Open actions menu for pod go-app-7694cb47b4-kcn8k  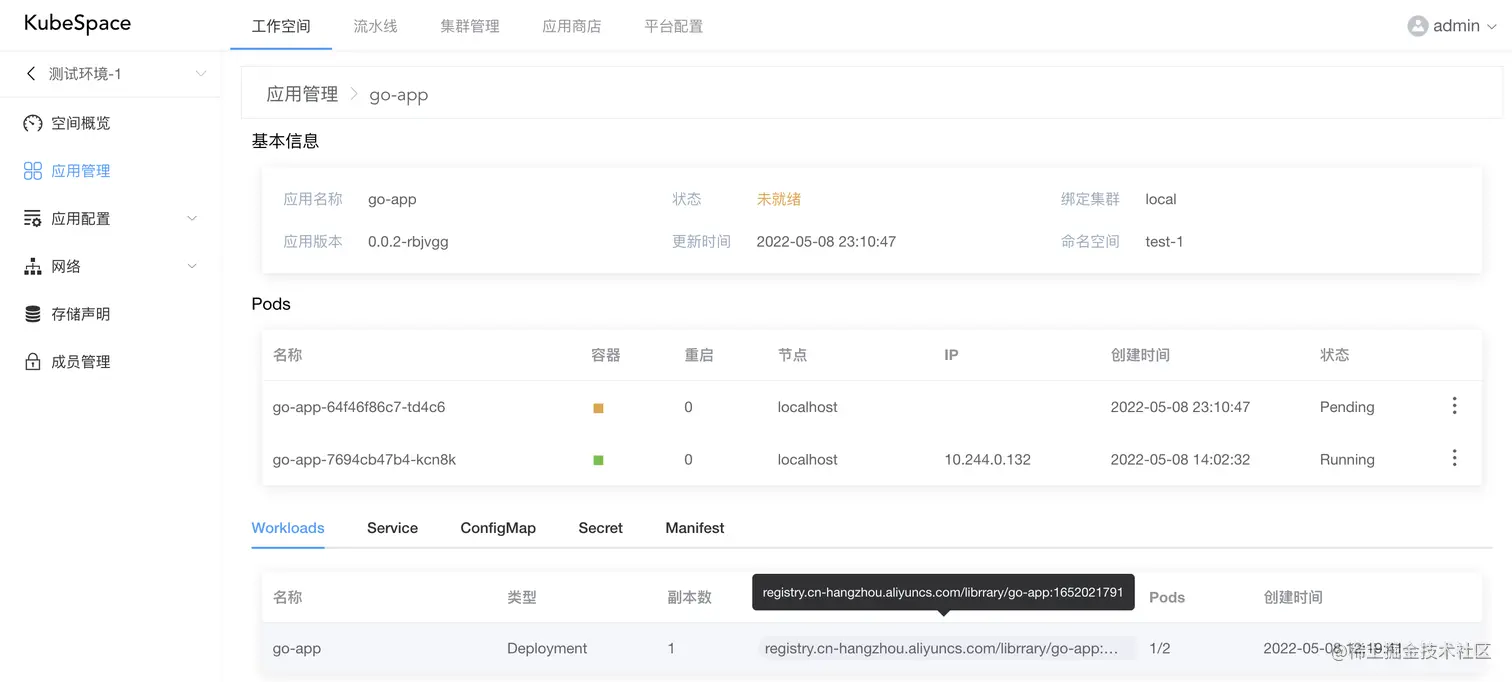click(x=1454, y=458)
